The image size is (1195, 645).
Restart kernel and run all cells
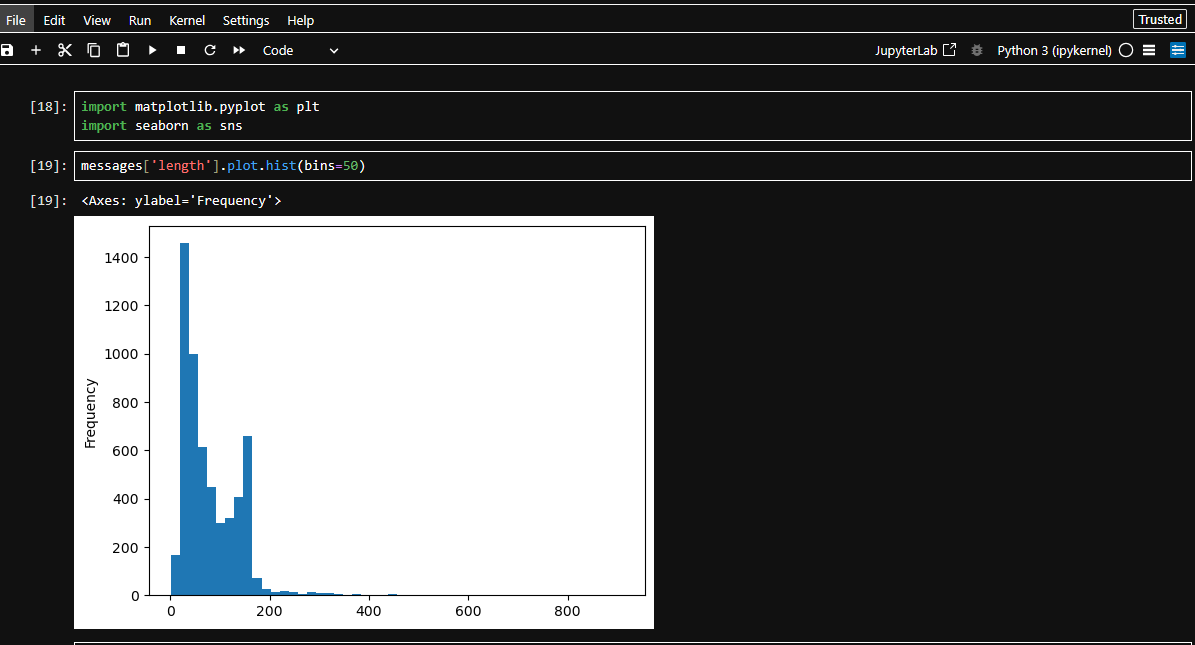tap(239, 50)
